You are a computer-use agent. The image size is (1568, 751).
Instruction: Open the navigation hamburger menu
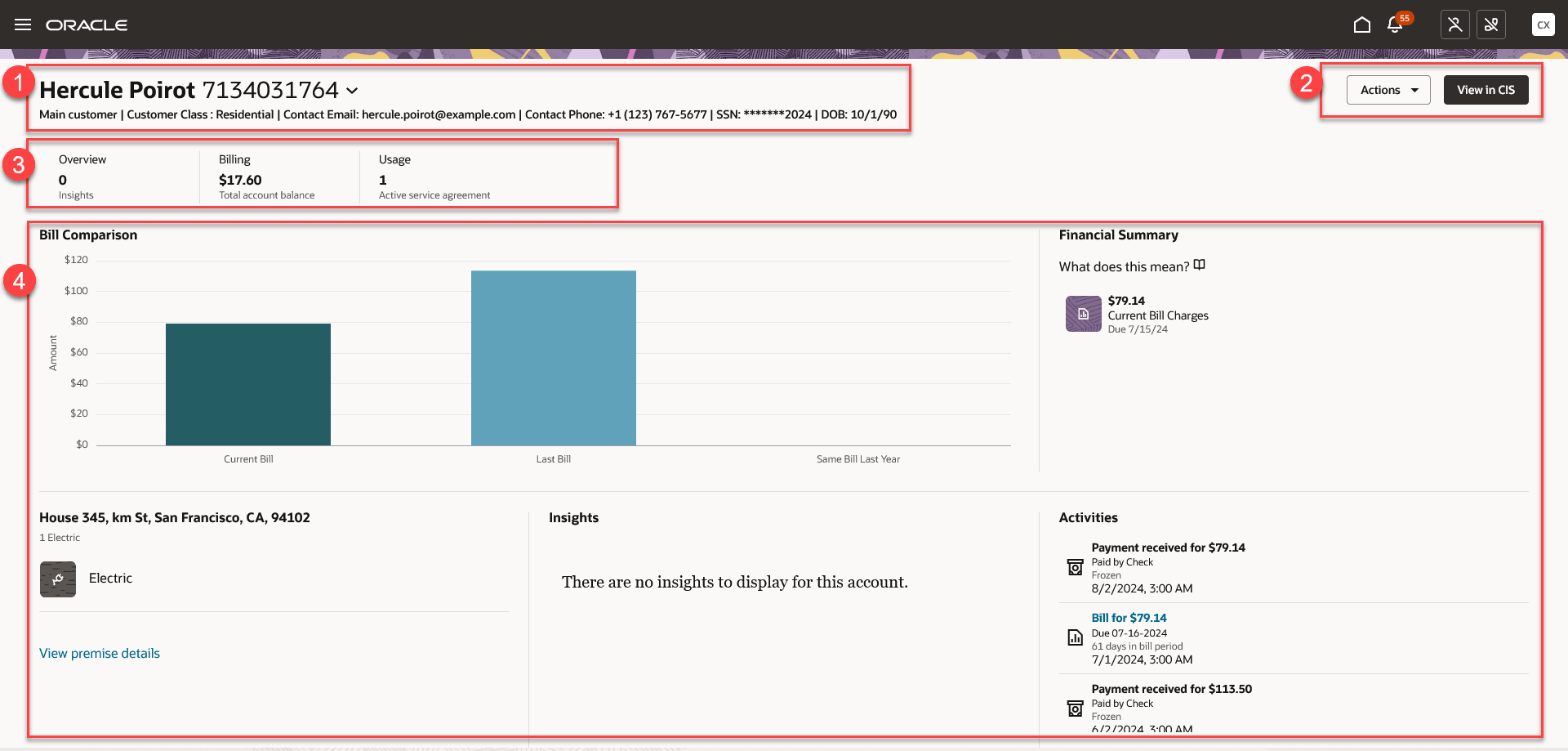[x=23, y=25]
